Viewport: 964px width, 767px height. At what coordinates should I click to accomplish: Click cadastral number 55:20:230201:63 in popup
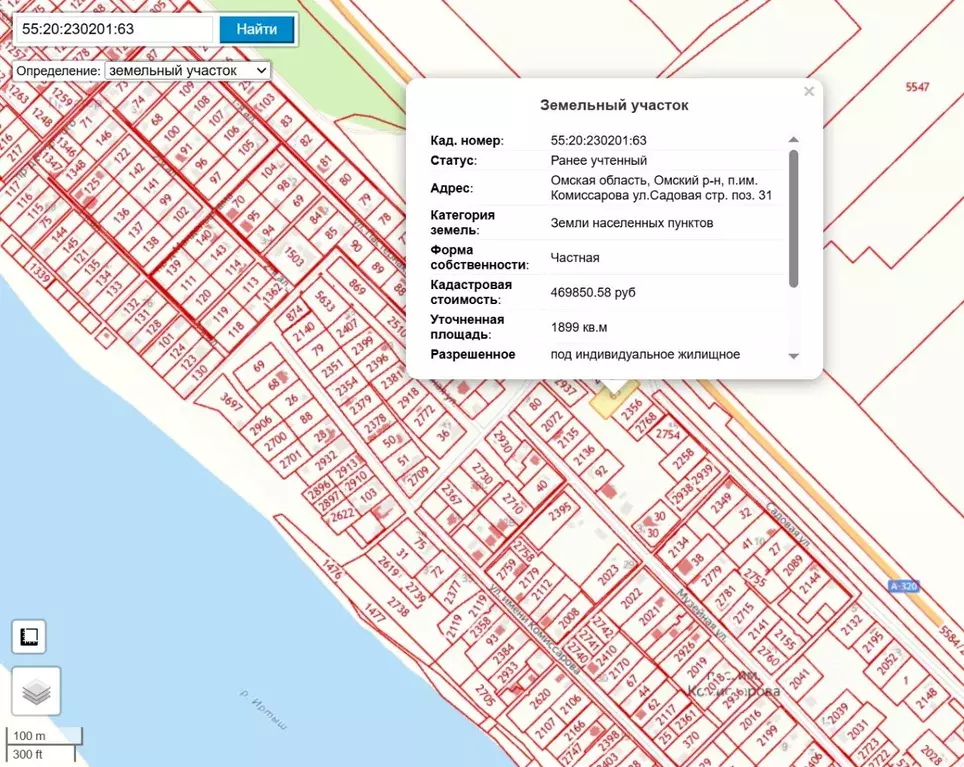click(x=598, y=141)
